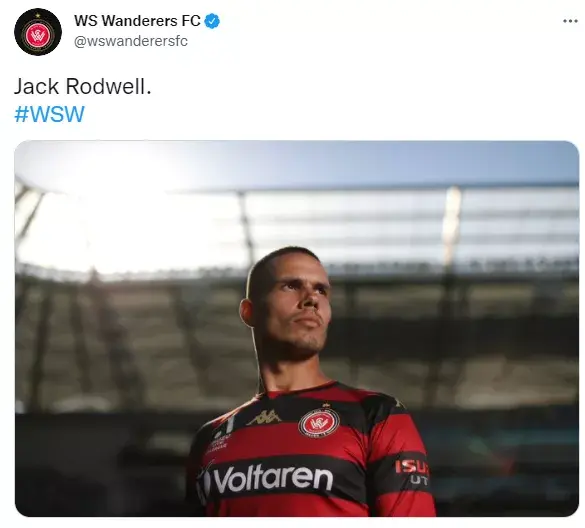Click the white vertical floodlight pole in photo
585x528 pixels.
pos(452,224)
